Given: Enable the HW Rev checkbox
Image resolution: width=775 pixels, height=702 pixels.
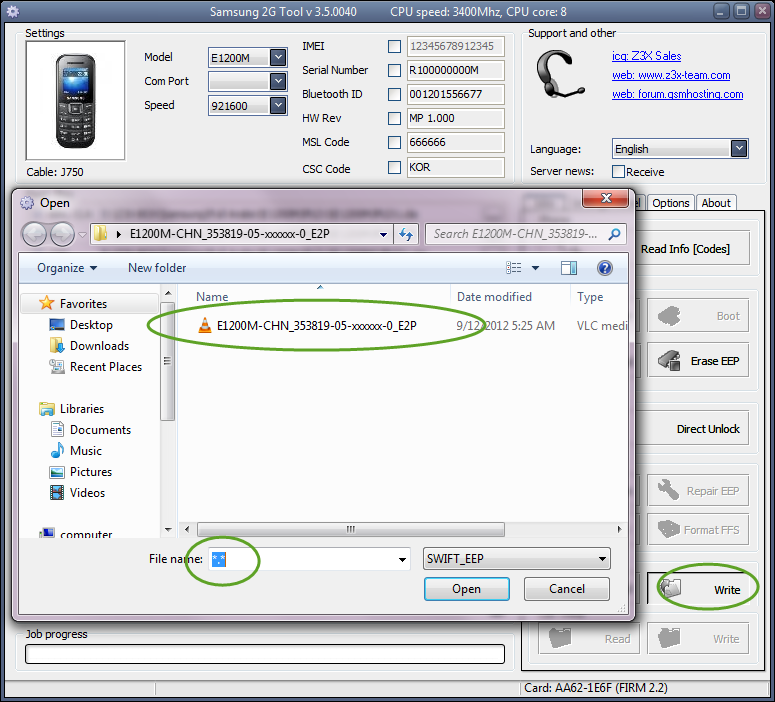Looking at the screenshot, I should pyautogui.click(x=394, y=118).
